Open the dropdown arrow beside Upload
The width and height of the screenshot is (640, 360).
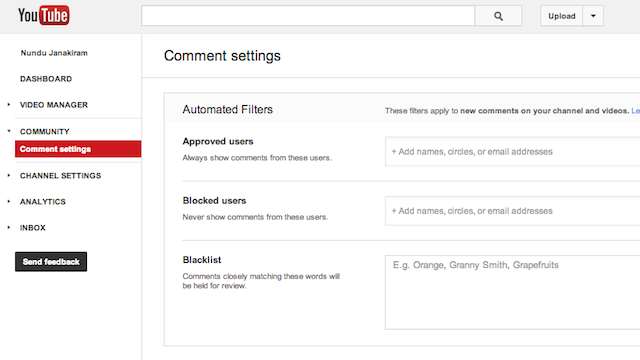tap(593, 16)
